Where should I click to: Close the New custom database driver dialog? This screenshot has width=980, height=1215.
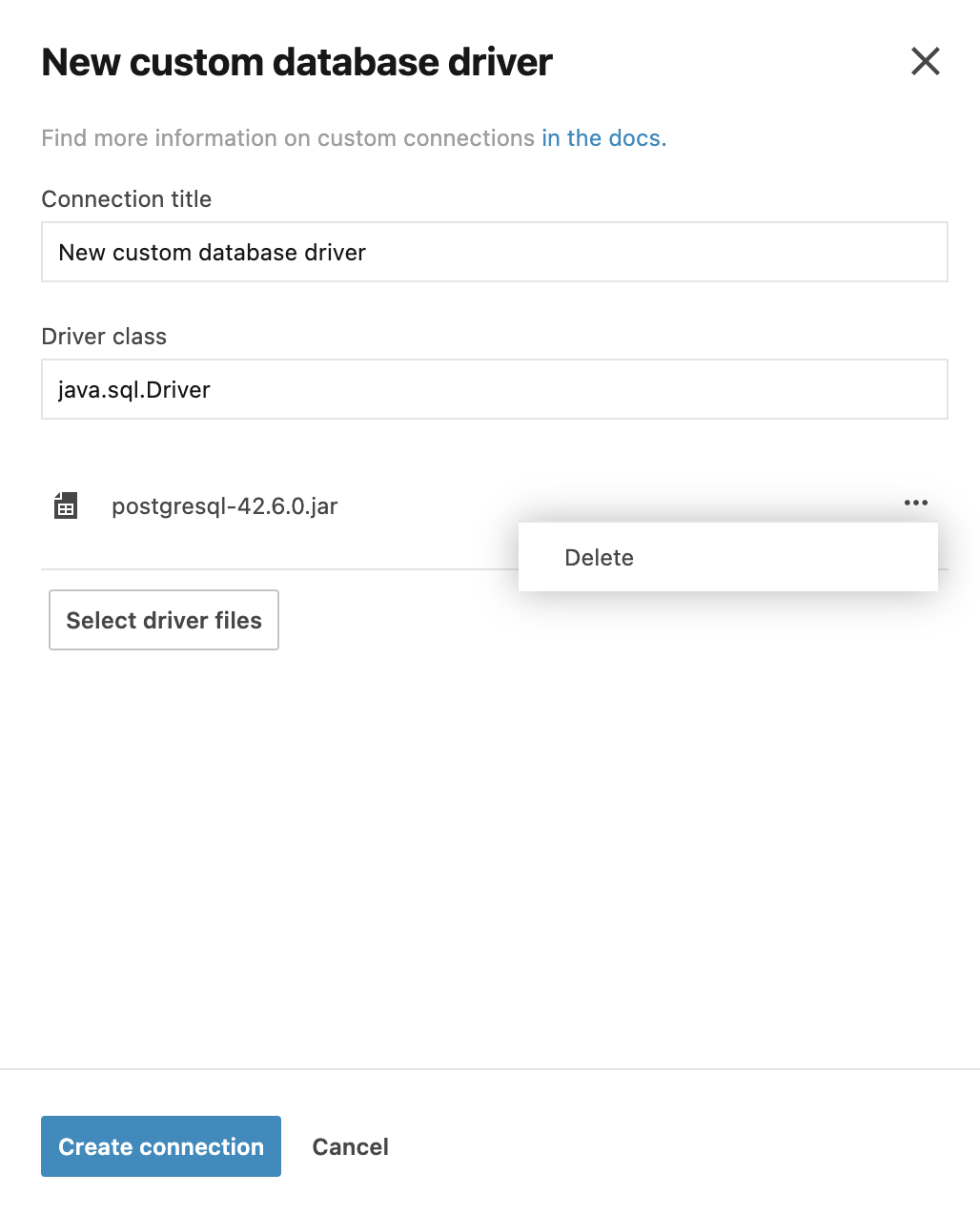925,61
